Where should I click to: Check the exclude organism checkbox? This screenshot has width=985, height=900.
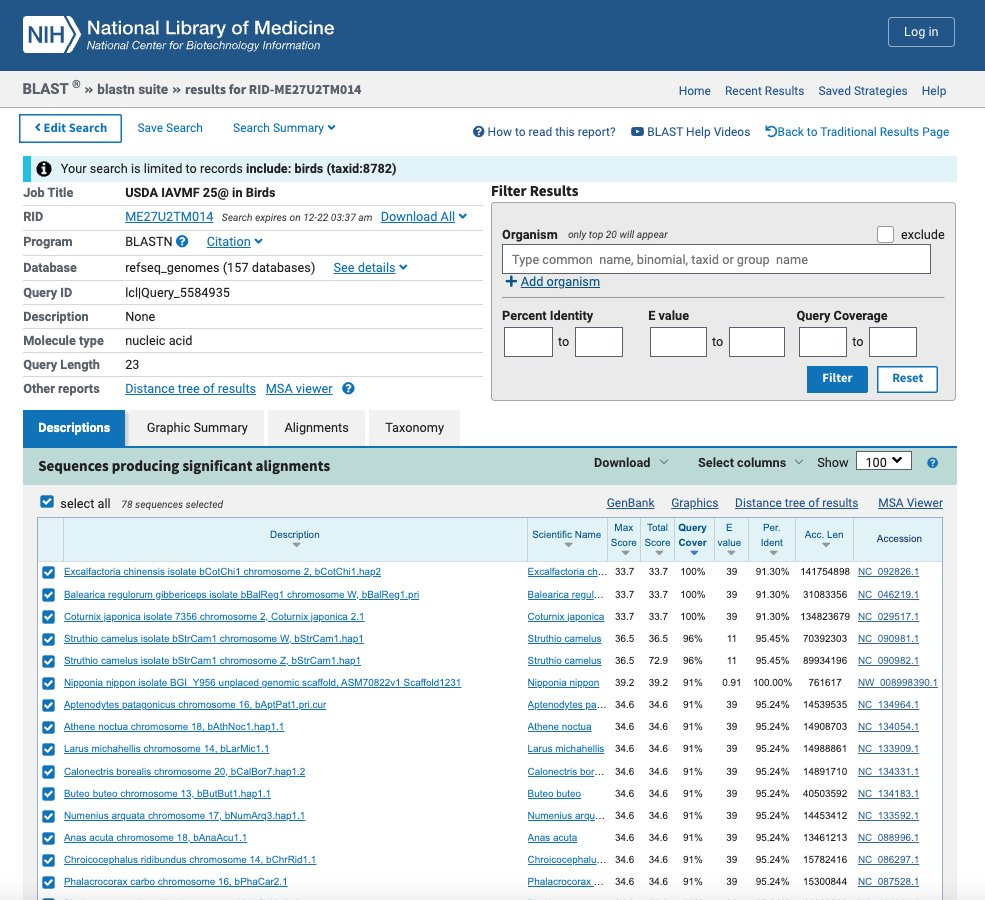885,234
